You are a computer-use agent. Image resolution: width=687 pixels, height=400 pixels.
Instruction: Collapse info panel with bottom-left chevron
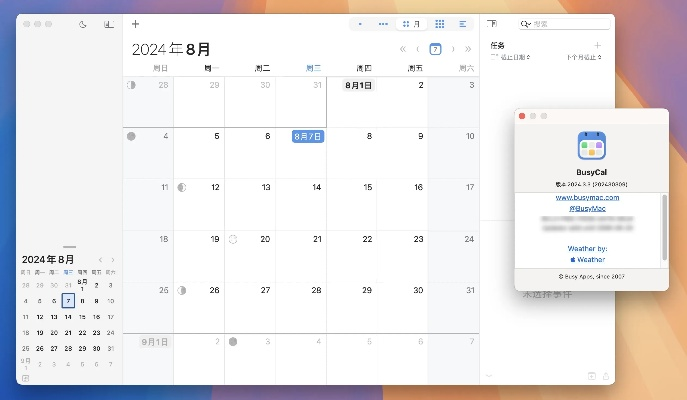489,376
